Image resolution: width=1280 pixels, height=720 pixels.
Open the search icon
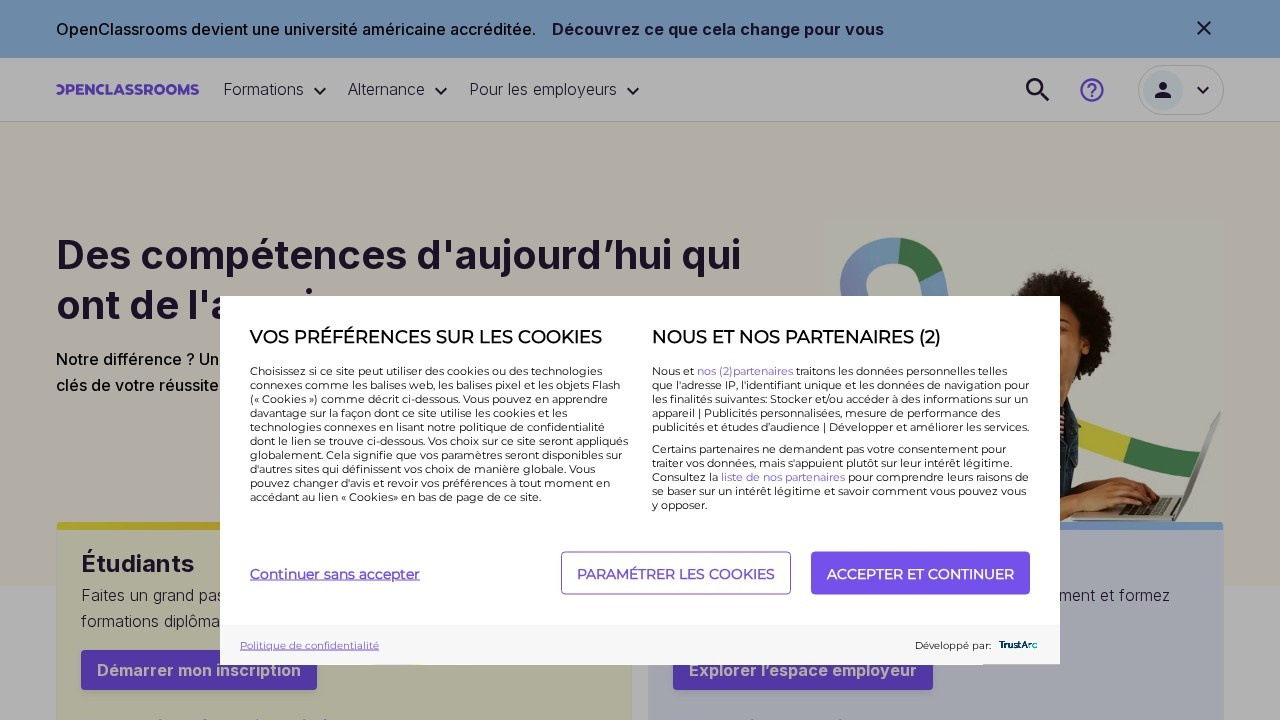pos(1037,90)
